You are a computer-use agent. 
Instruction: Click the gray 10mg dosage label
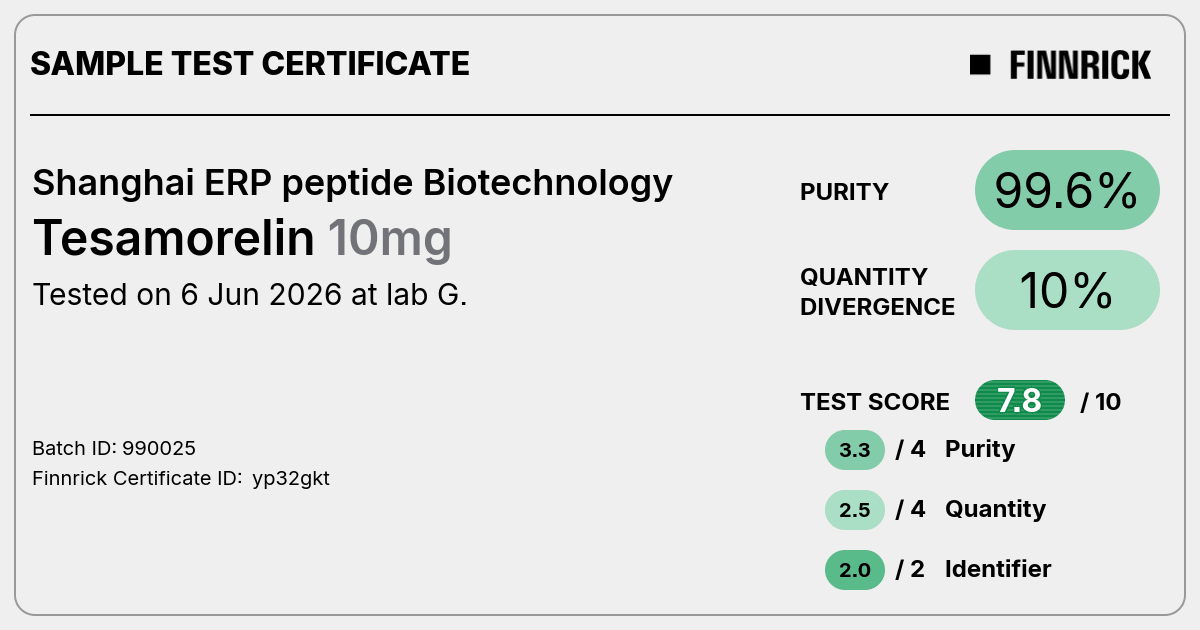pyautogui.click(x=390, y=240)
